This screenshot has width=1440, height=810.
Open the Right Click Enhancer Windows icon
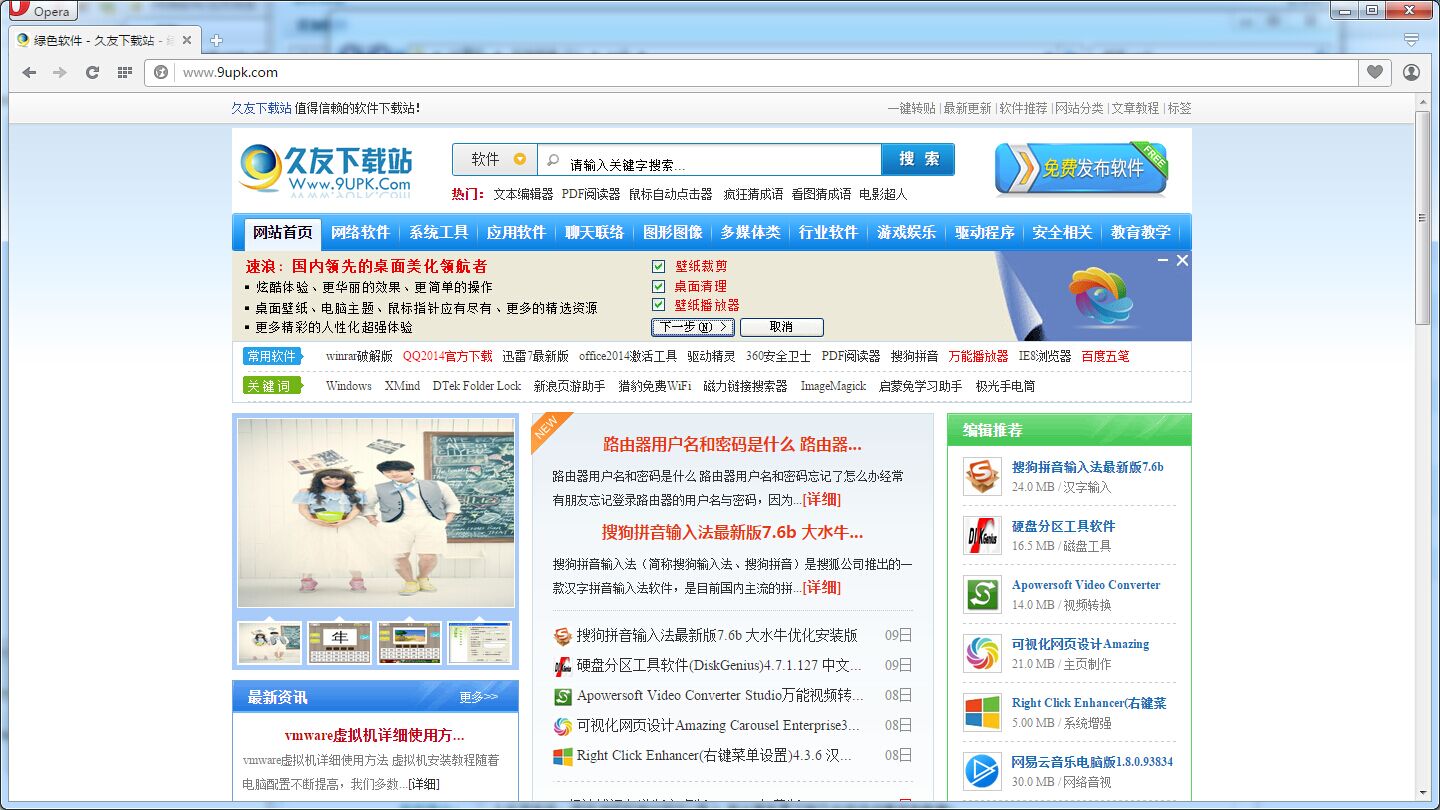tap(982, 713)
